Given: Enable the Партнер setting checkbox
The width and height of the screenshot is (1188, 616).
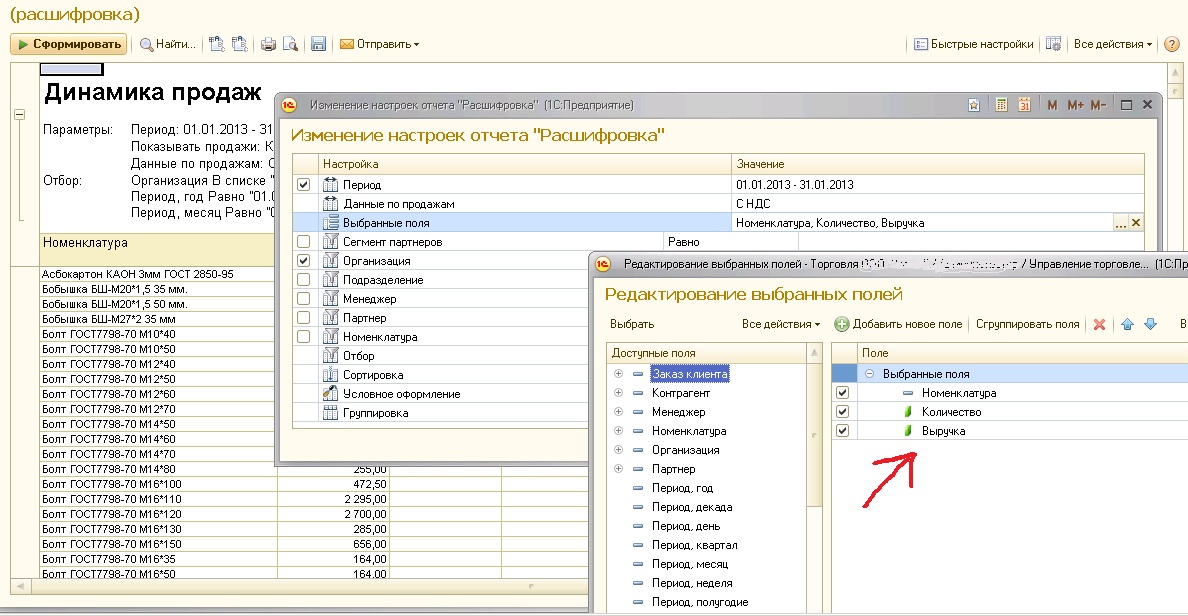Looking at the screenshot, I should [304, 317].
